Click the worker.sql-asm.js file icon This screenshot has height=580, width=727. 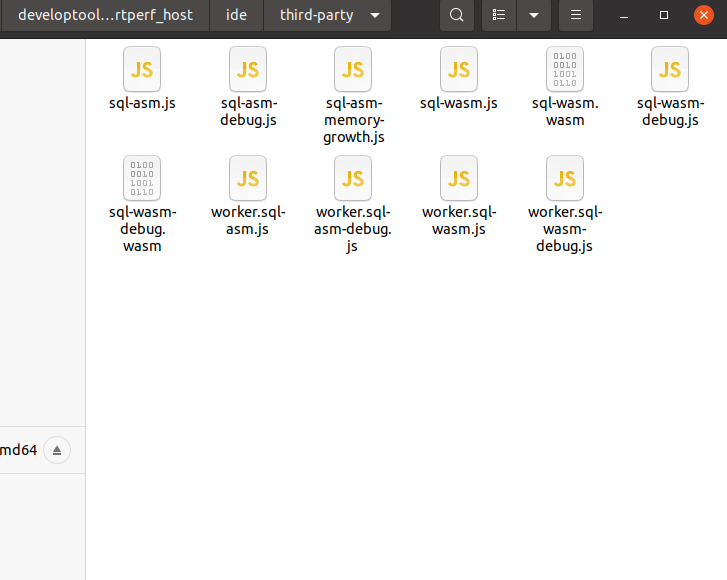[x=248, y=177]
